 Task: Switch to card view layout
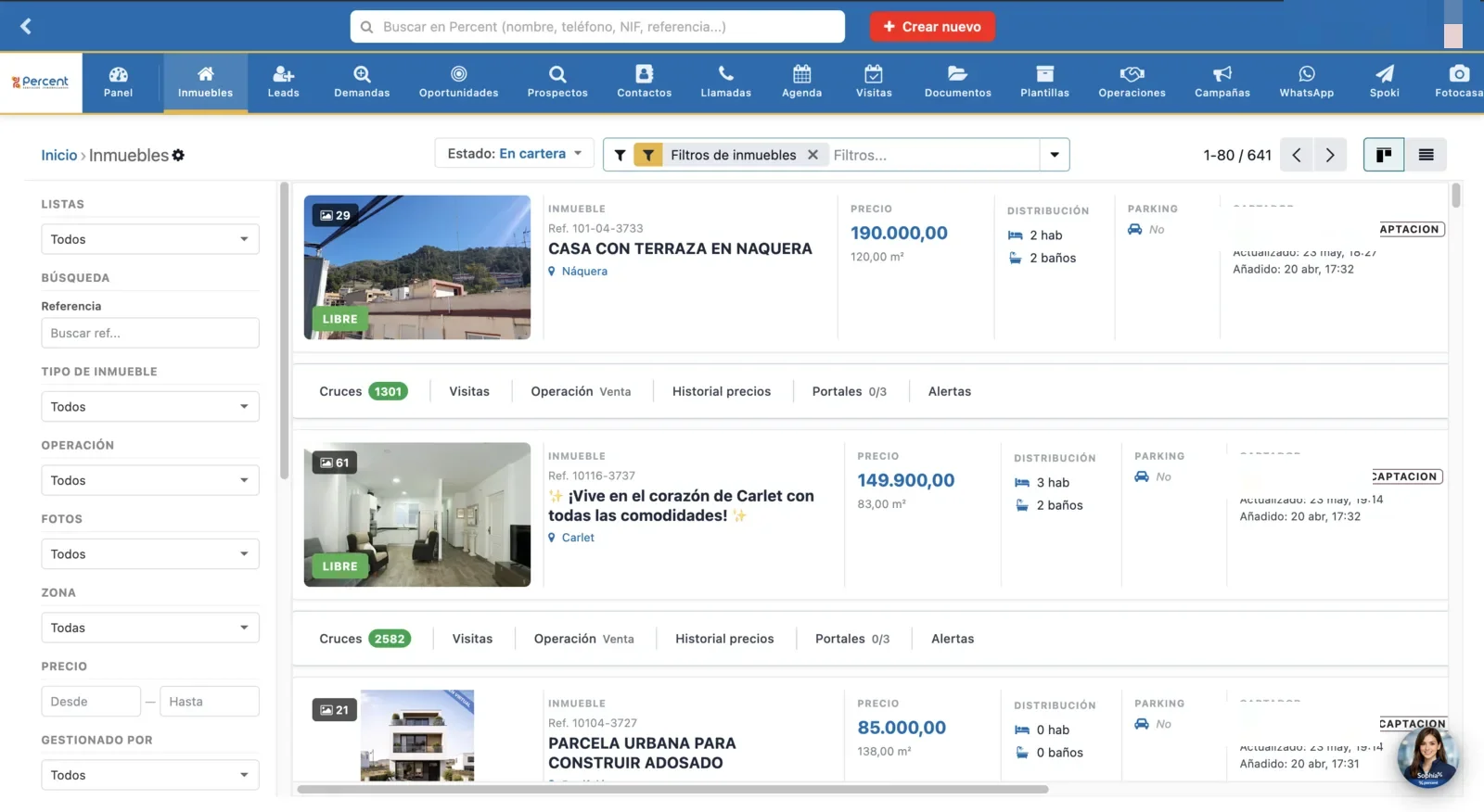(1384, 155)
